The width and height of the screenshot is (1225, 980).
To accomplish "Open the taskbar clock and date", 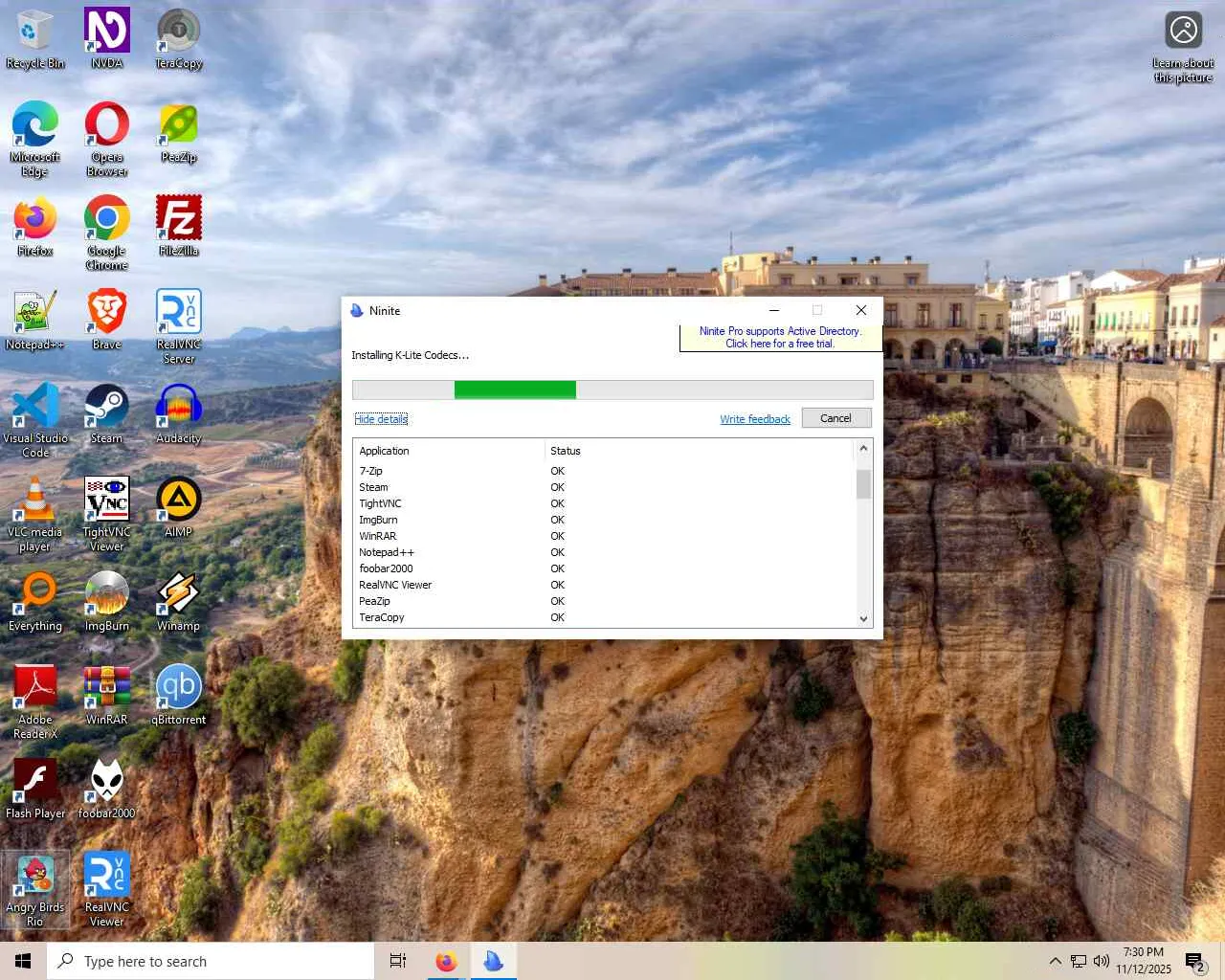I will 1144,961.
